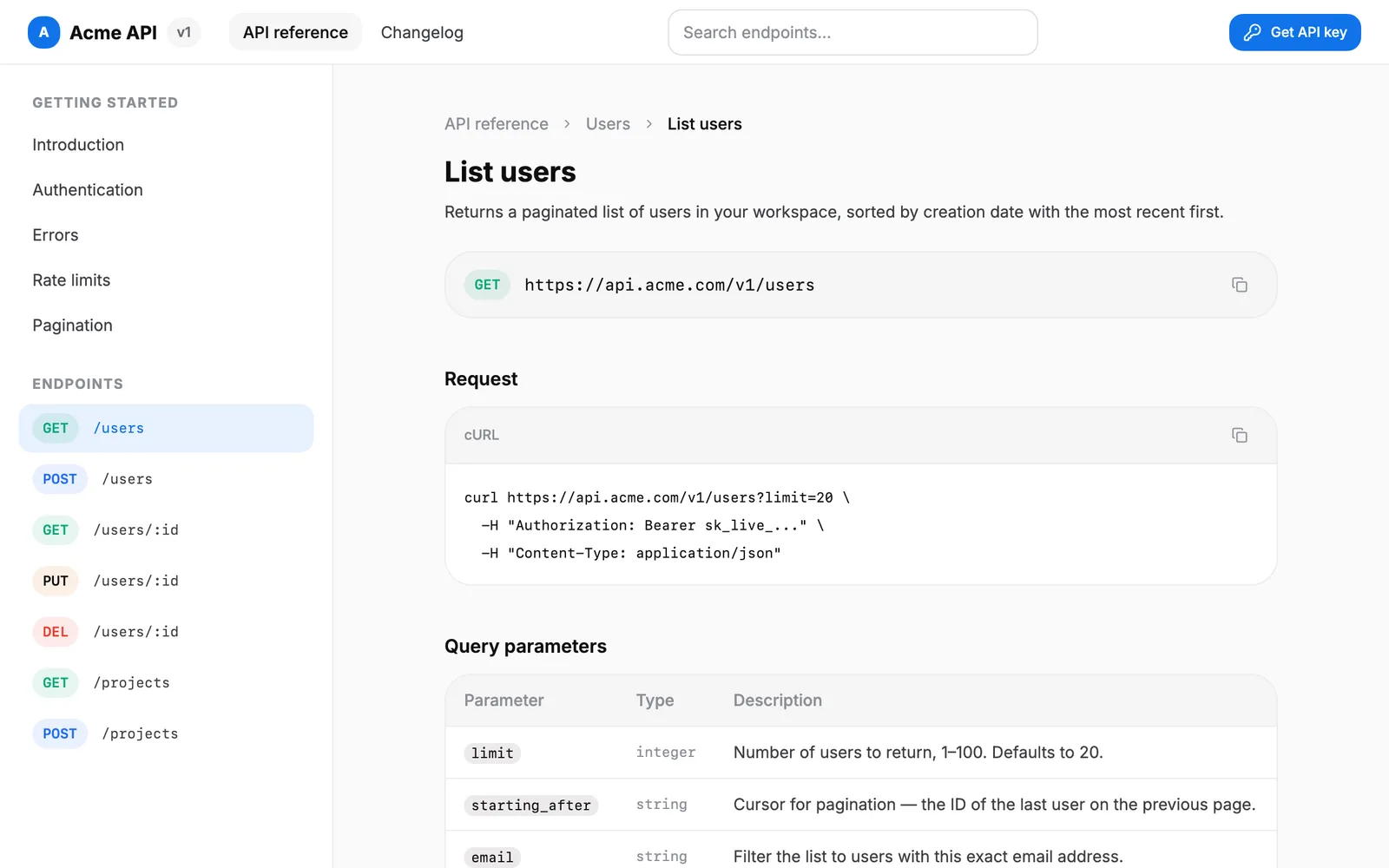
Task: Click the Get API key button
Action: pos(1294,32)
